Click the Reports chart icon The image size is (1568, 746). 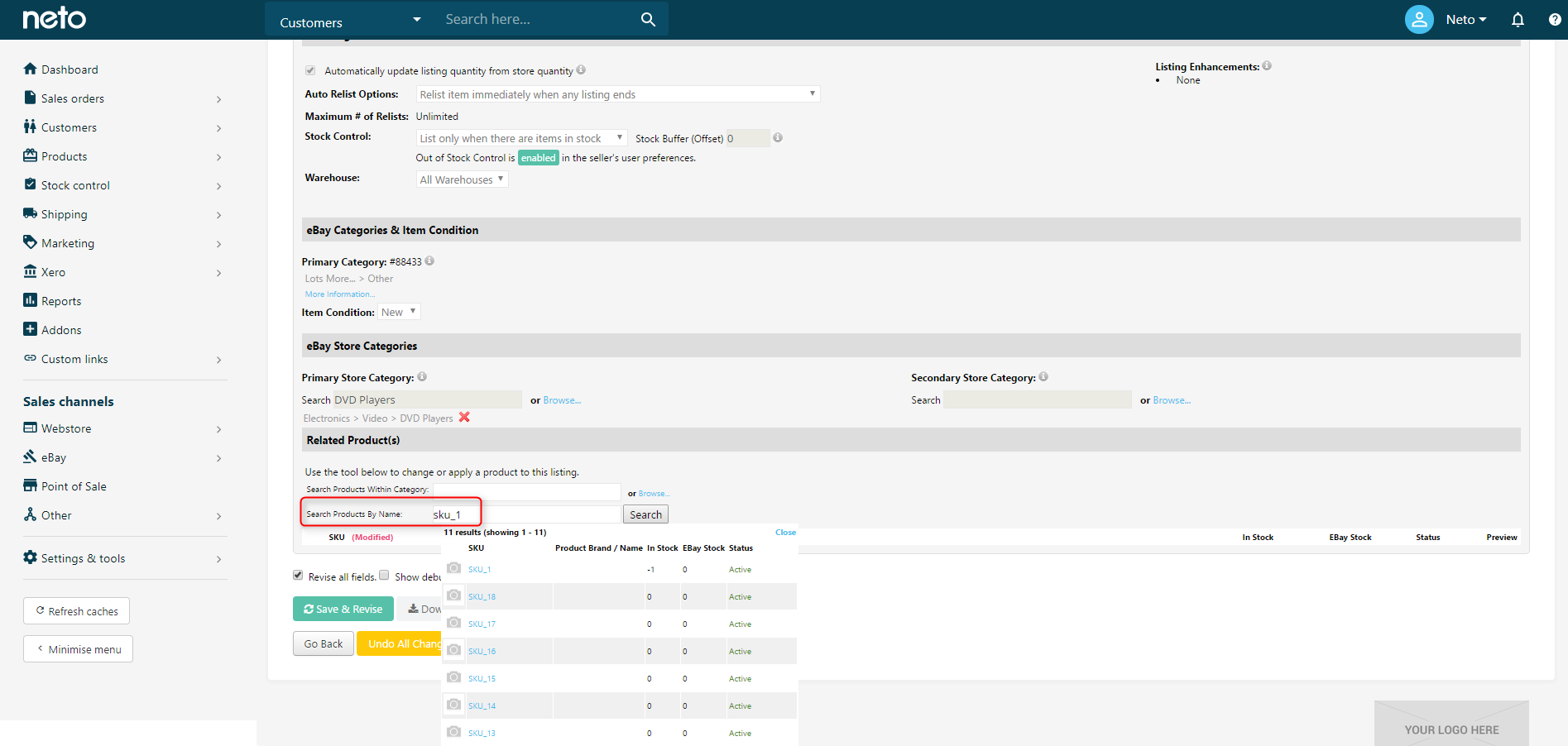pos(31,300)
